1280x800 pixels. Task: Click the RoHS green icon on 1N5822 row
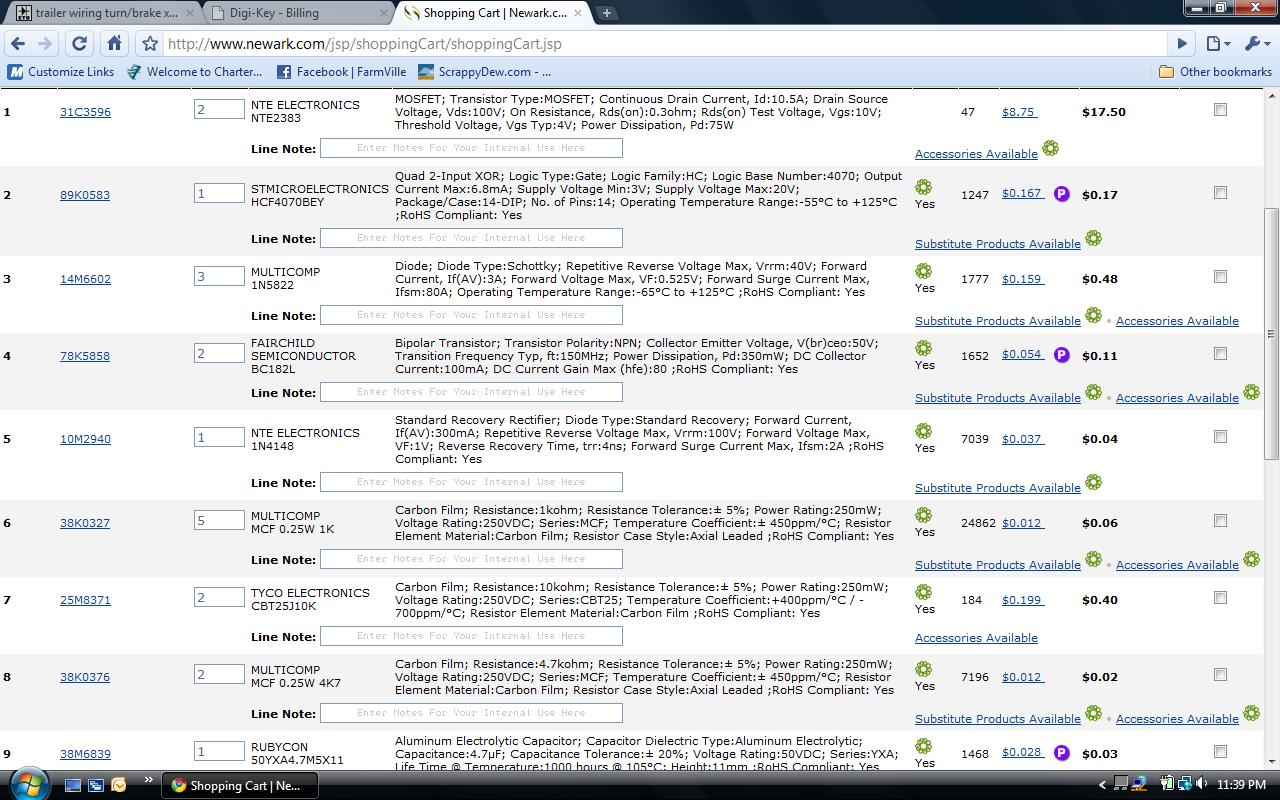coord(923,271)
